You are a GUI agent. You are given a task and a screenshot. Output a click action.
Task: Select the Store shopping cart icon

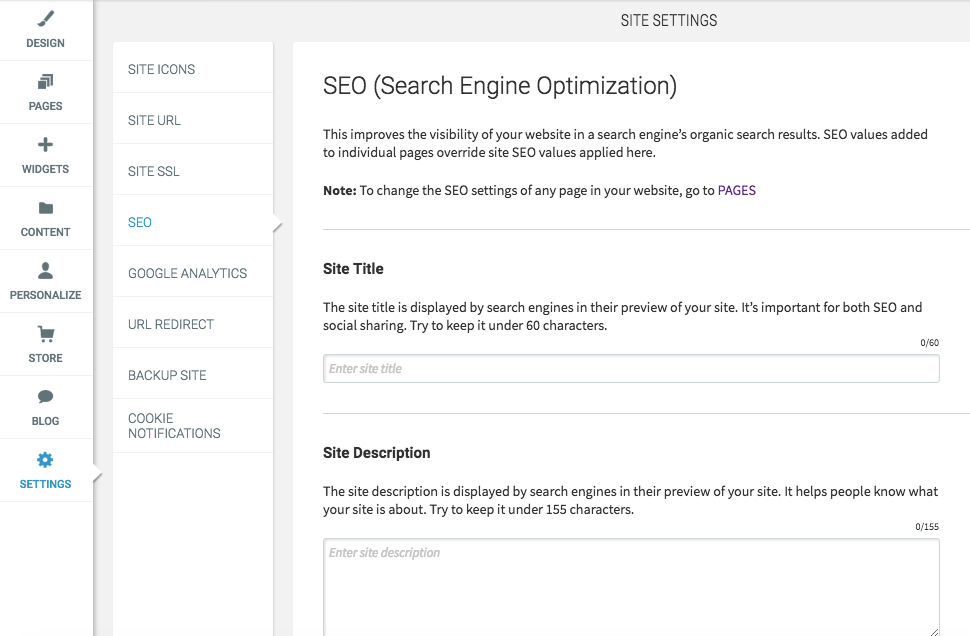[x=45, y=334]
